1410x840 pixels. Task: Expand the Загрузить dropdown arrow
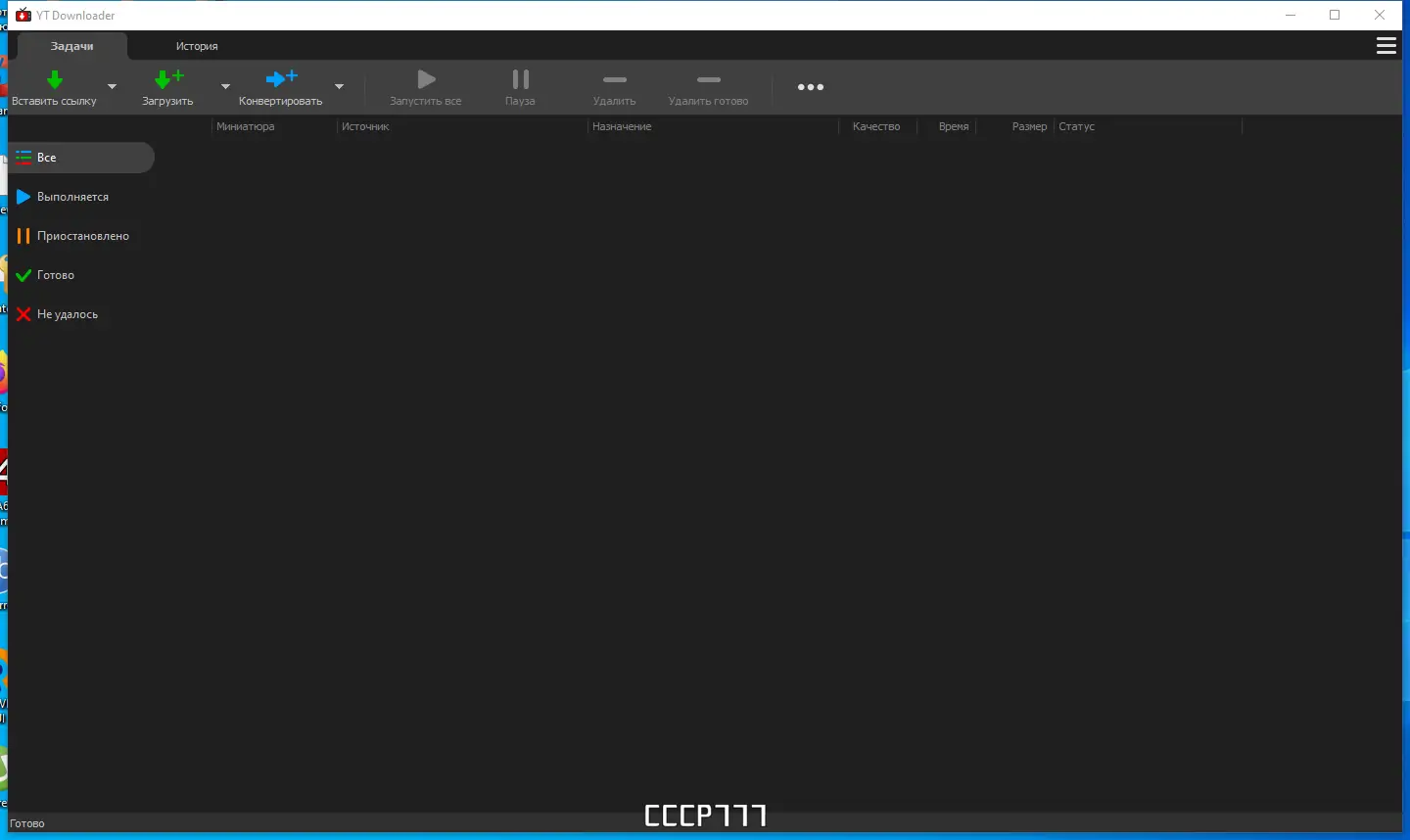[225, 87]
